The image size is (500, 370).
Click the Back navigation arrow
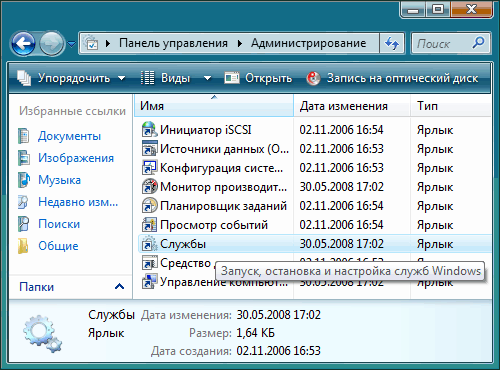pyautogui.click(x=23, y=43)
